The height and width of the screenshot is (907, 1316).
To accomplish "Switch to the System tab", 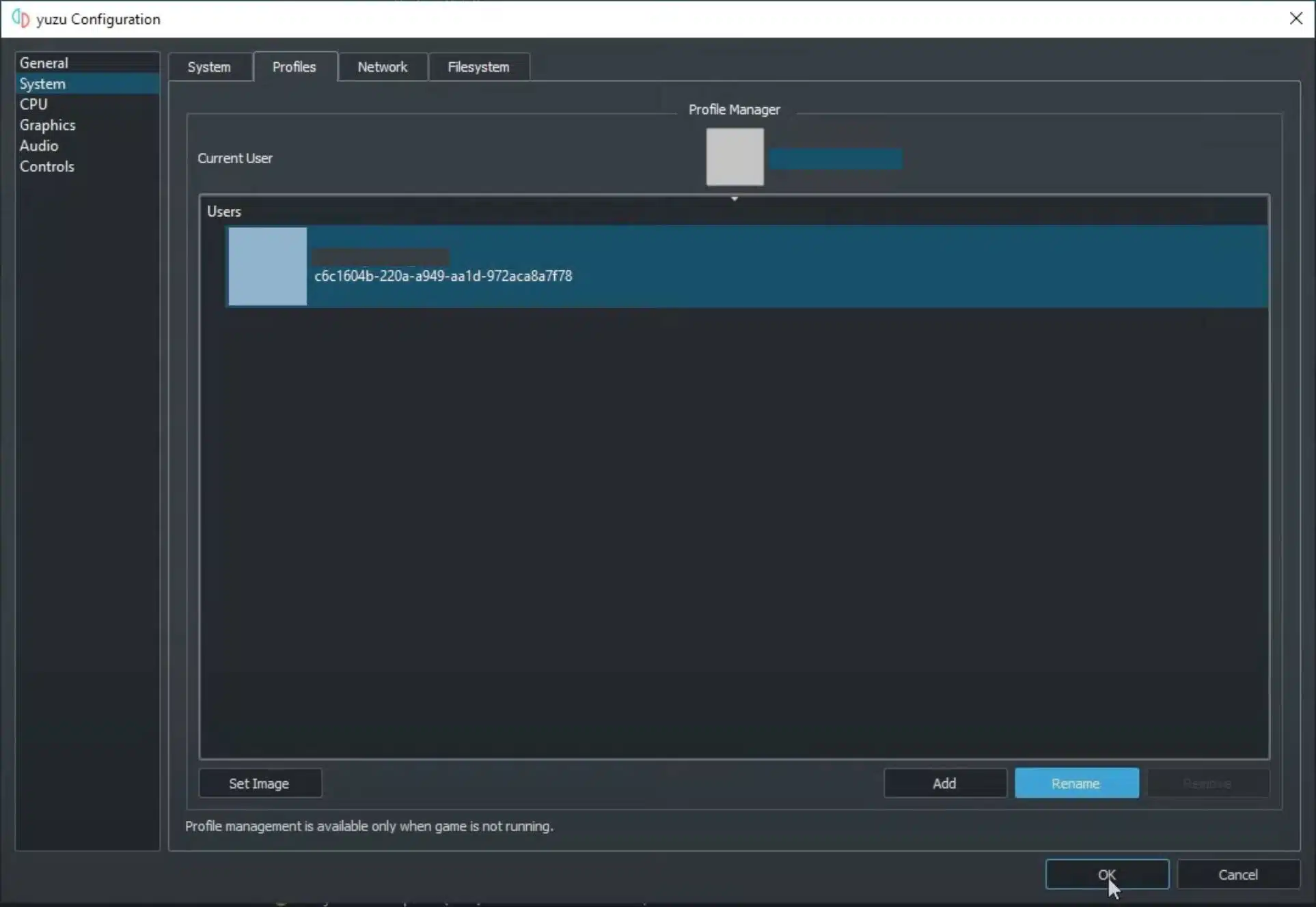I will 210,67.
